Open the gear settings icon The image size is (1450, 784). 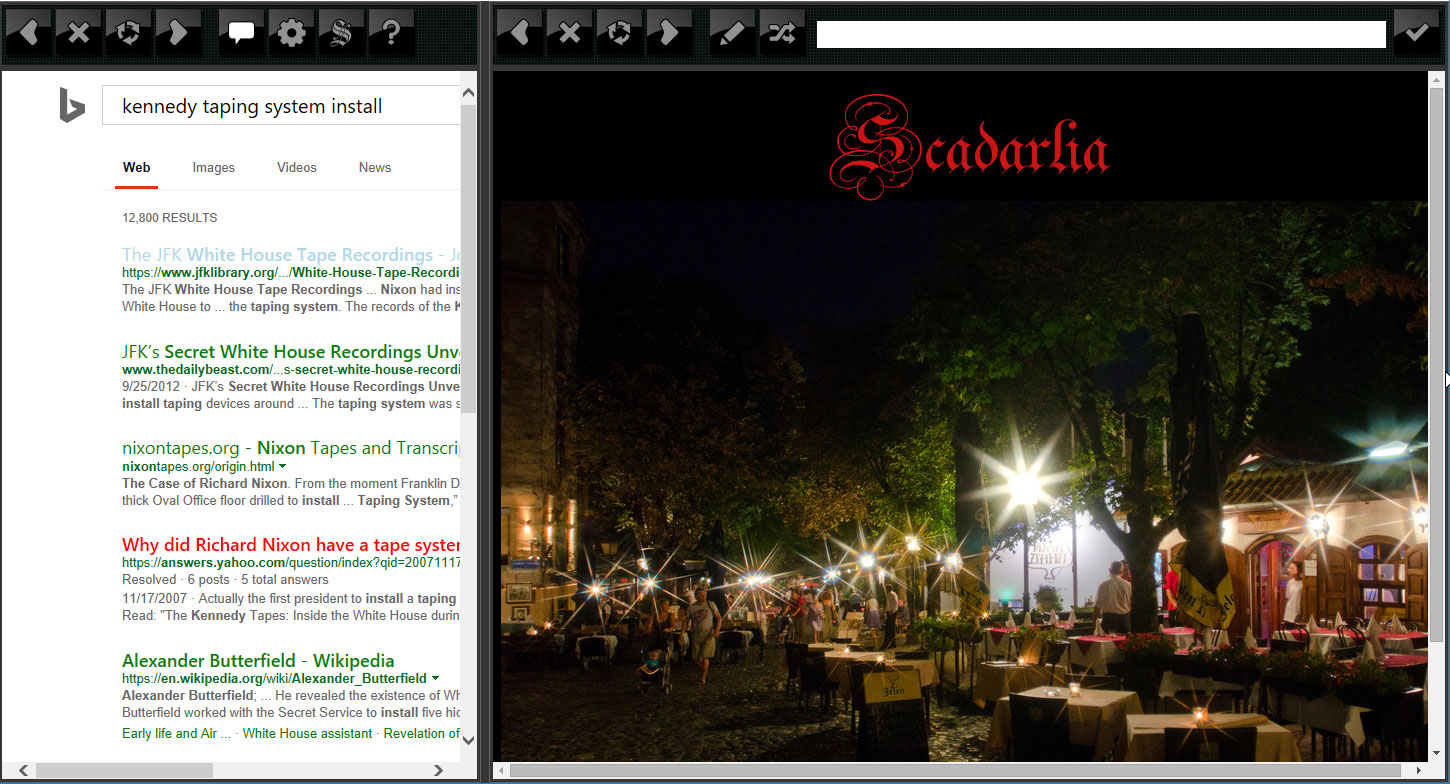(292, 33)
